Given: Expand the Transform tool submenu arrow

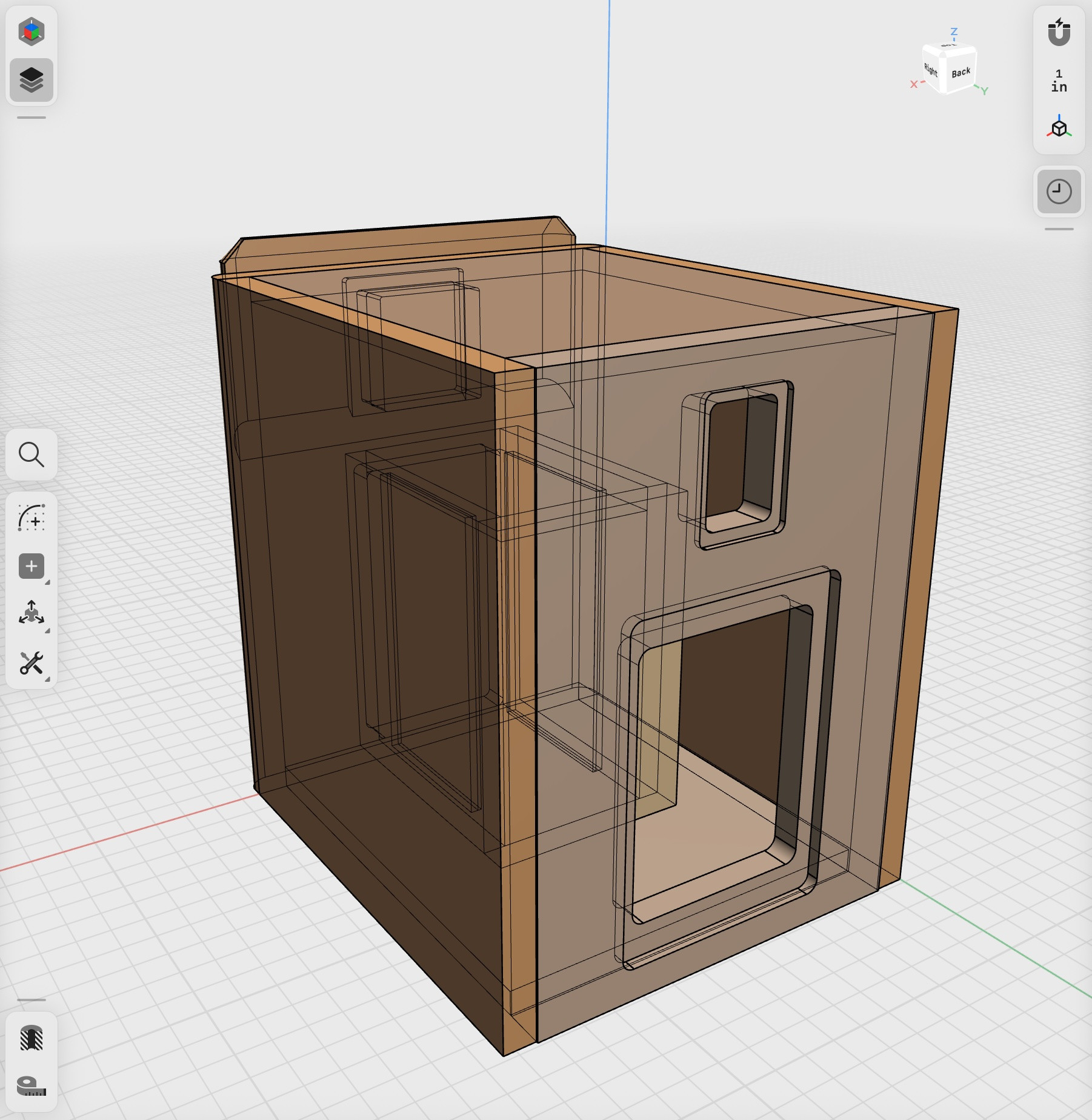Looking at the screenshot, I should (47, 631).
